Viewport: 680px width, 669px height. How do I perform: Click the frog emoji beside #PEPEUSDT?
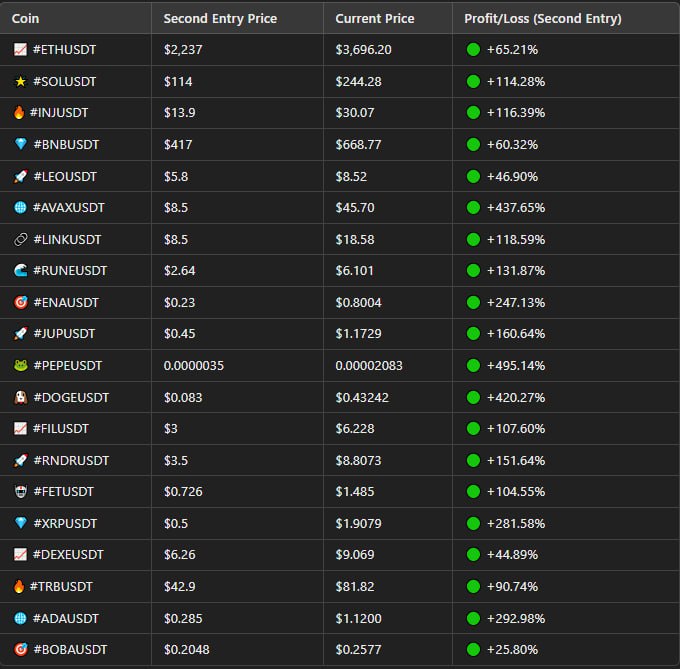click(x=20, y=366)
